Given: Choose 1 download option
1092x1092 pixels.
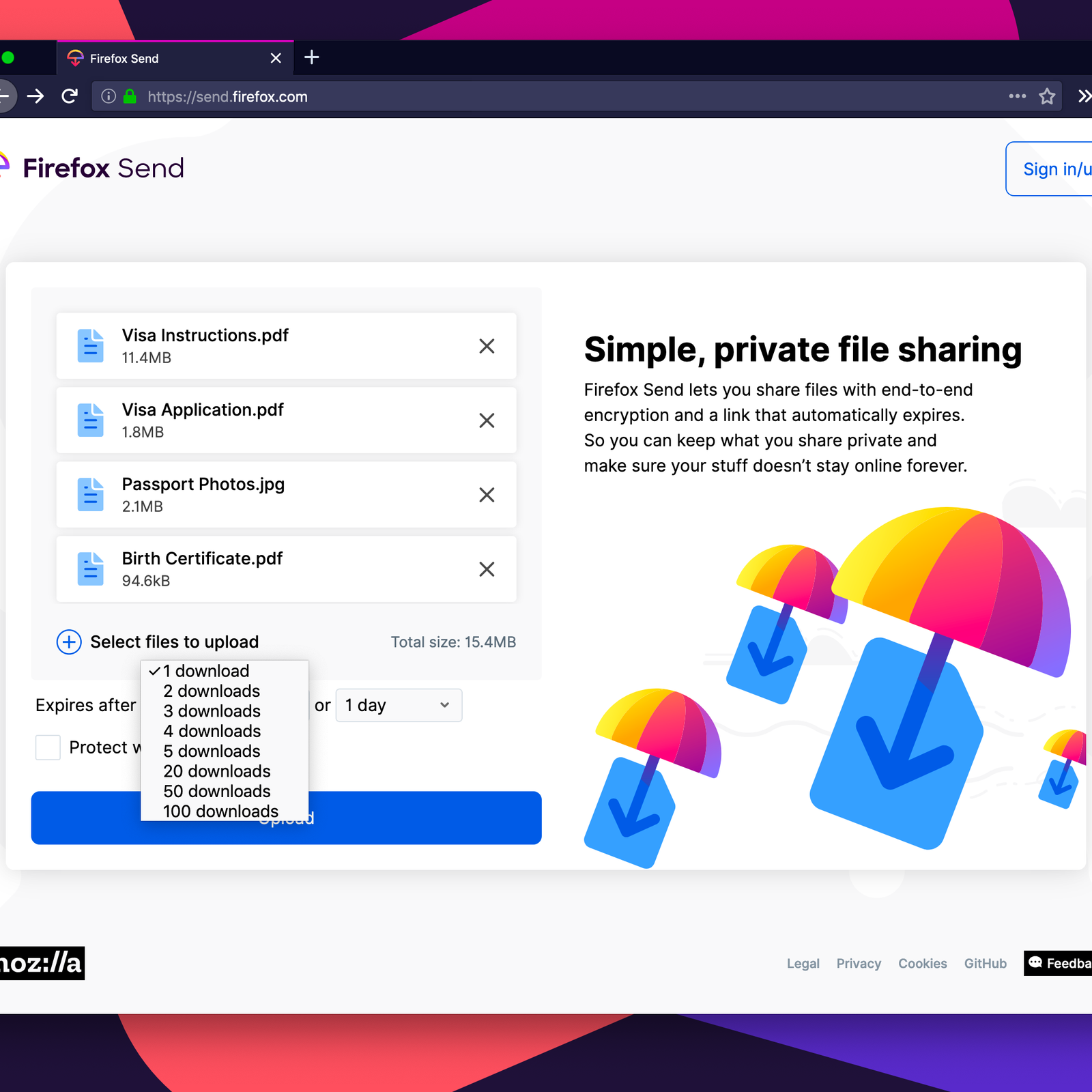Looking at the screenshot, I should [x=225, y=671].
